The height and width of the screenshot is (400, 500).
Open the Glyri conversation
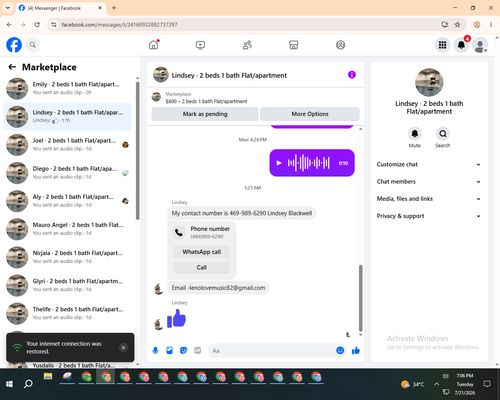[67, 285]
